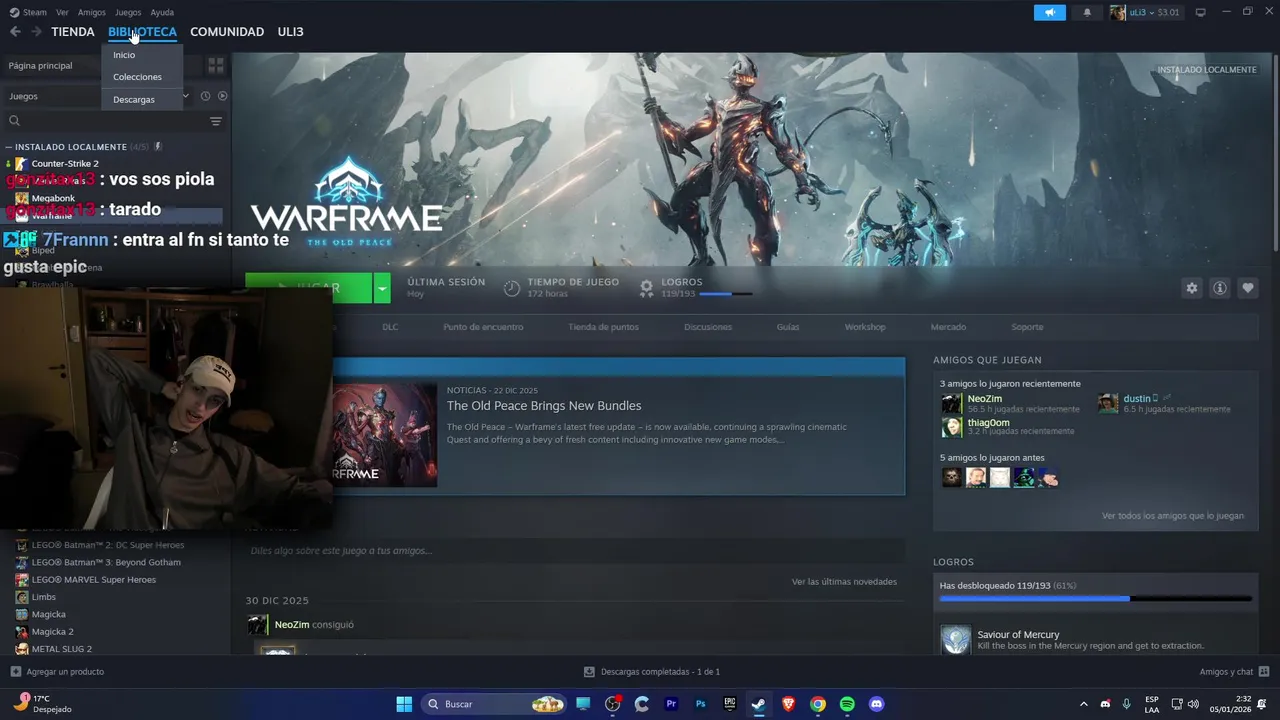Viewport: 1280px width, 720px height.
Task: Open Adobe Premiere Pro from taskbar
Action: (x=671, y=704)
